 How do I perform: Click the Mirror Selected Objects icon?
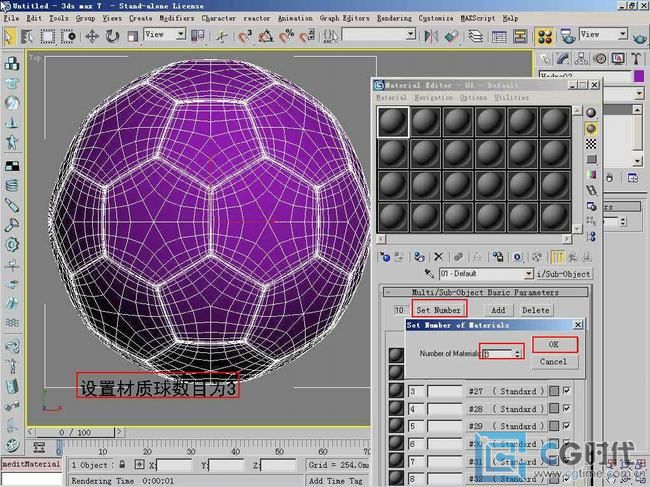[431, 36]
